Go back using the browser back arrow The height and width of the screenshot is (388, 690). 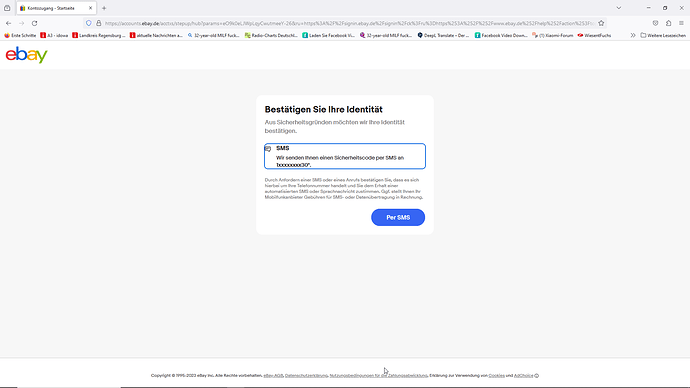[9, 23]
